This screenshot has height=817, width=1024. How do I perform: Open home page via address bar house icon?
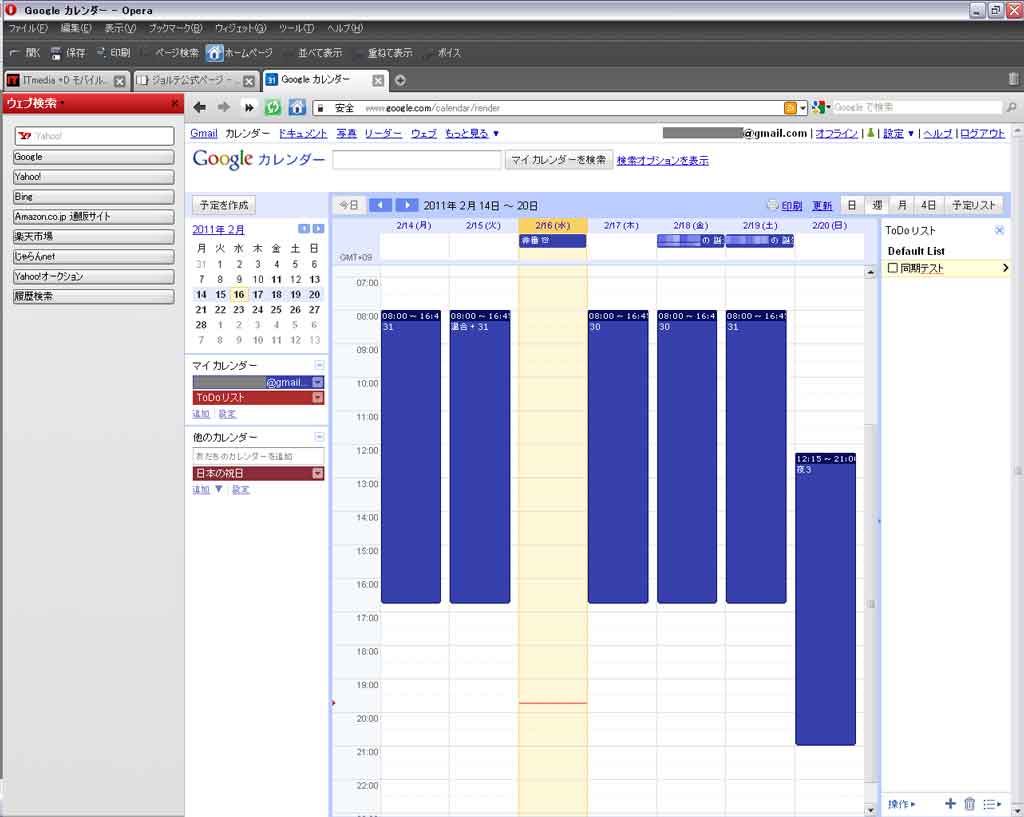tap(297, 107)
